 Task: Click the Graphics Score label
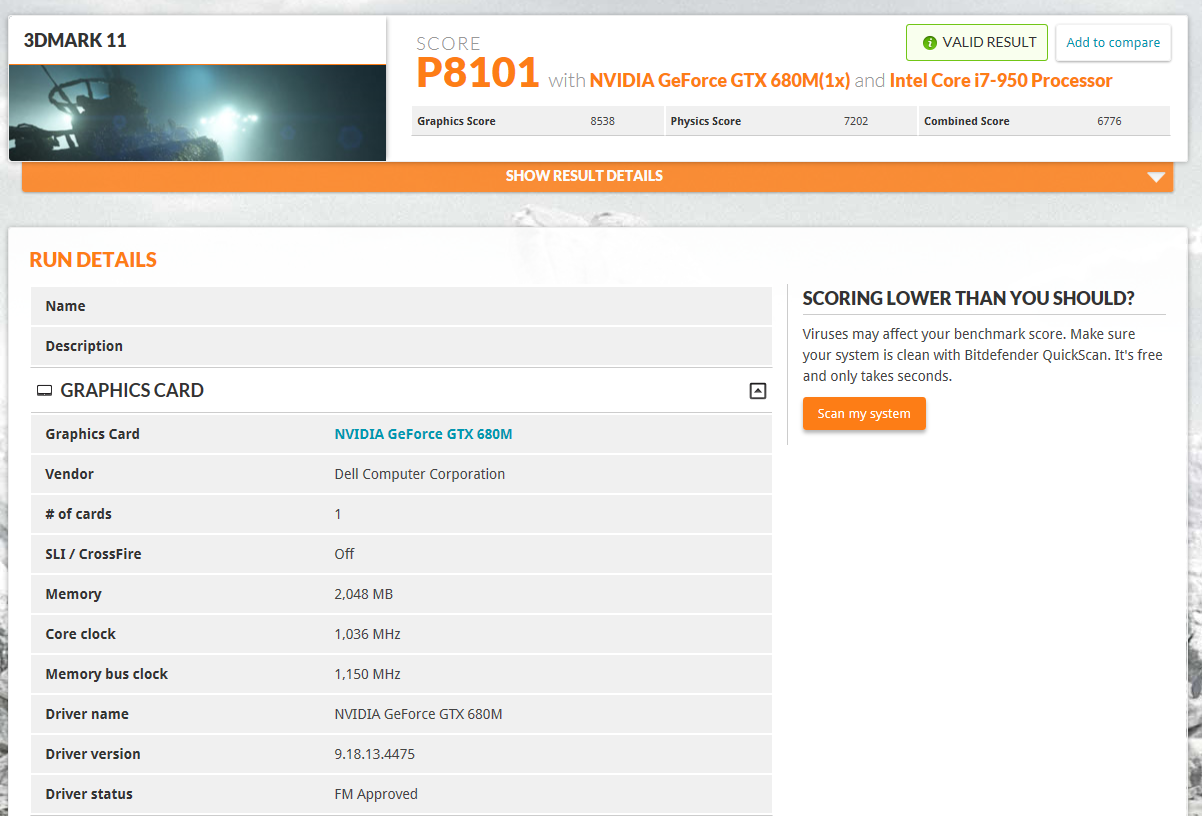click(456, 121)
